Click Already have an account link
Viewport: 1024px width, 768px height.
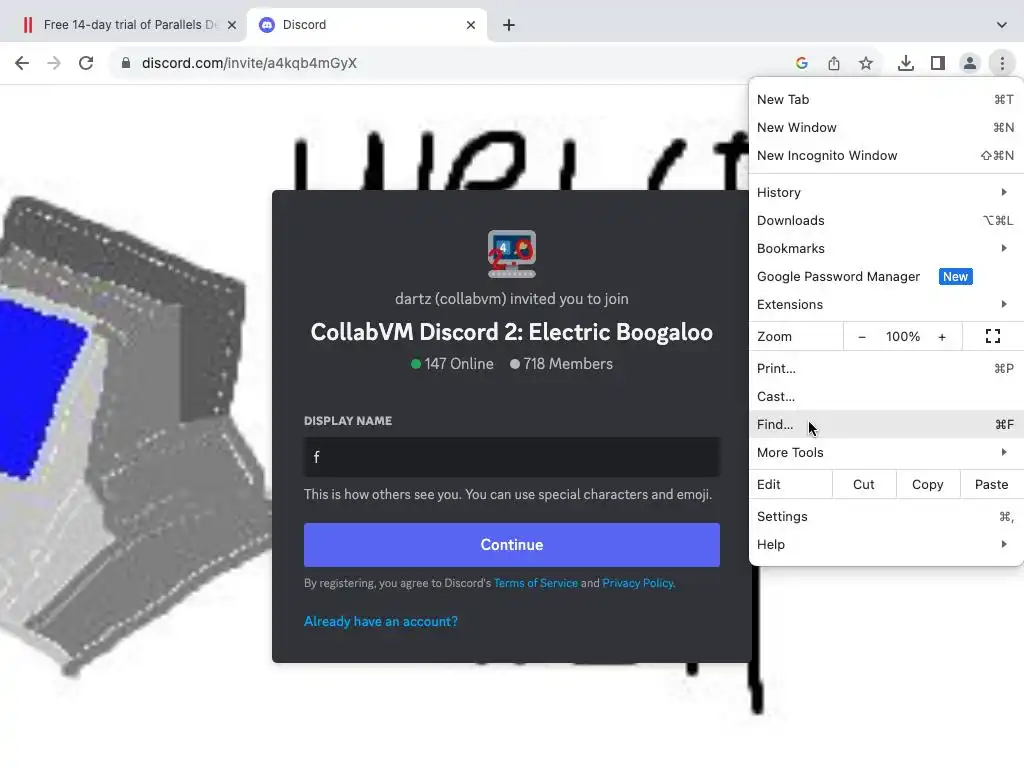(381, 622)
